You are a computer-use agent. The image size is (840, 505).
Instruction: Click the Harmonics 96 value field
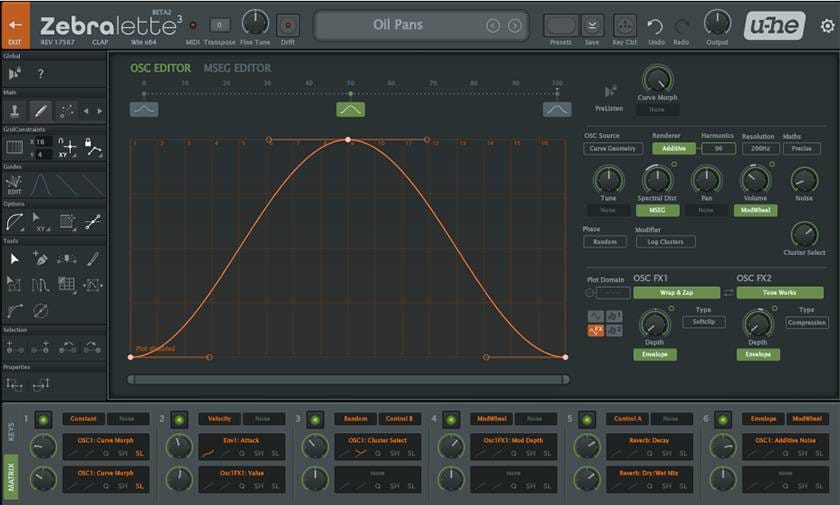tap(718, 148)
